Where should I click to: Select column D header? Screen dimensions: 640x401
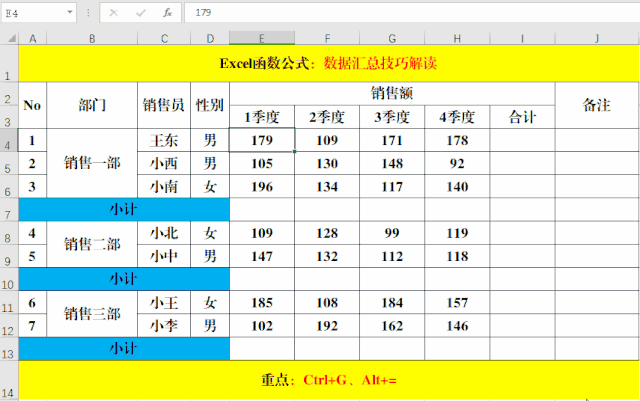(210, 38)
